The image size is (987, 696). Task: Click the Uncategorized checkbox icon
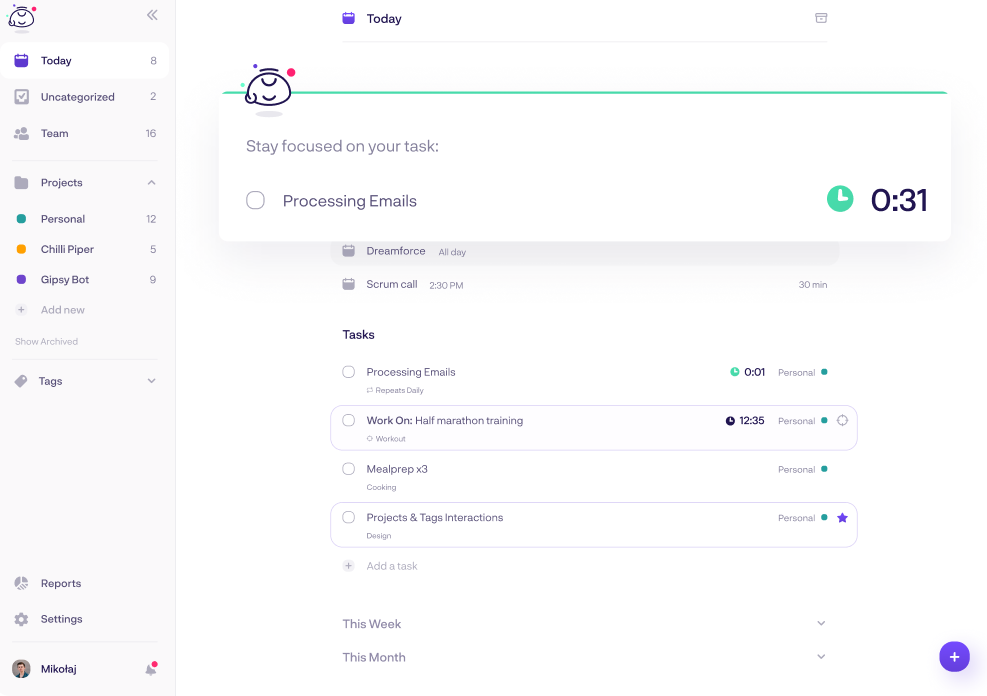[x=21, y=97]
